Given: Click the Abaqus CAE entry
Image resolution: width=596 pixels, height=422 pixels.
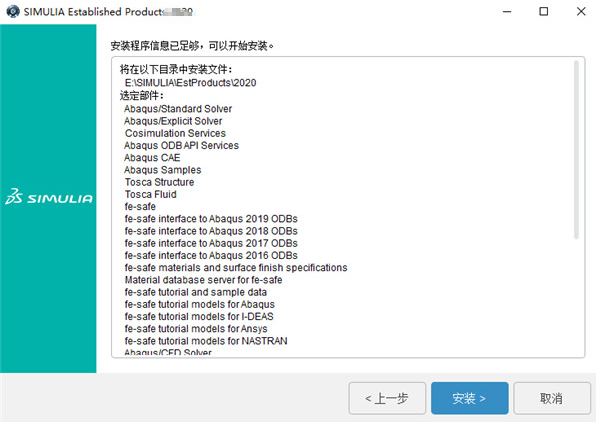Looking at the screenshot, I should (152, 157).
